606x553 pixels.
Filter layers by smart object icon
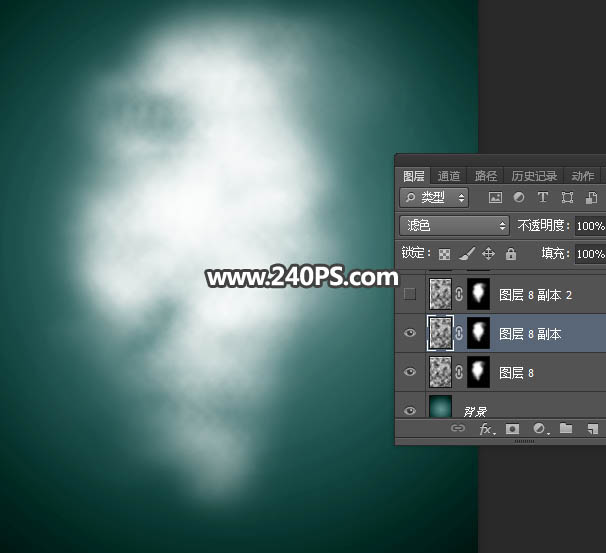(591, 198)
